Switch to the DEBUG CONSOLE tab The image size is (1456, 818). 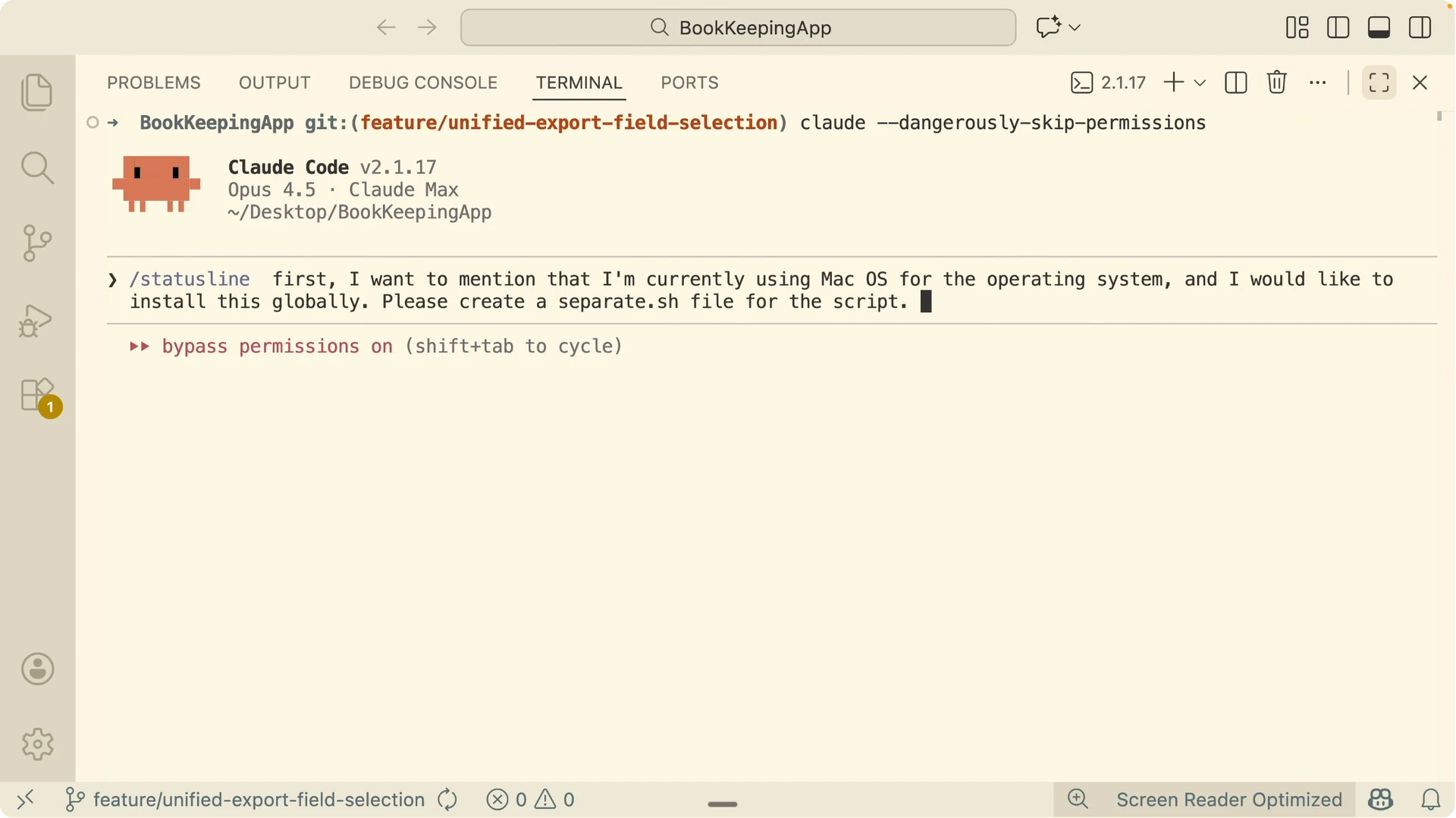[x=423, y=83]
